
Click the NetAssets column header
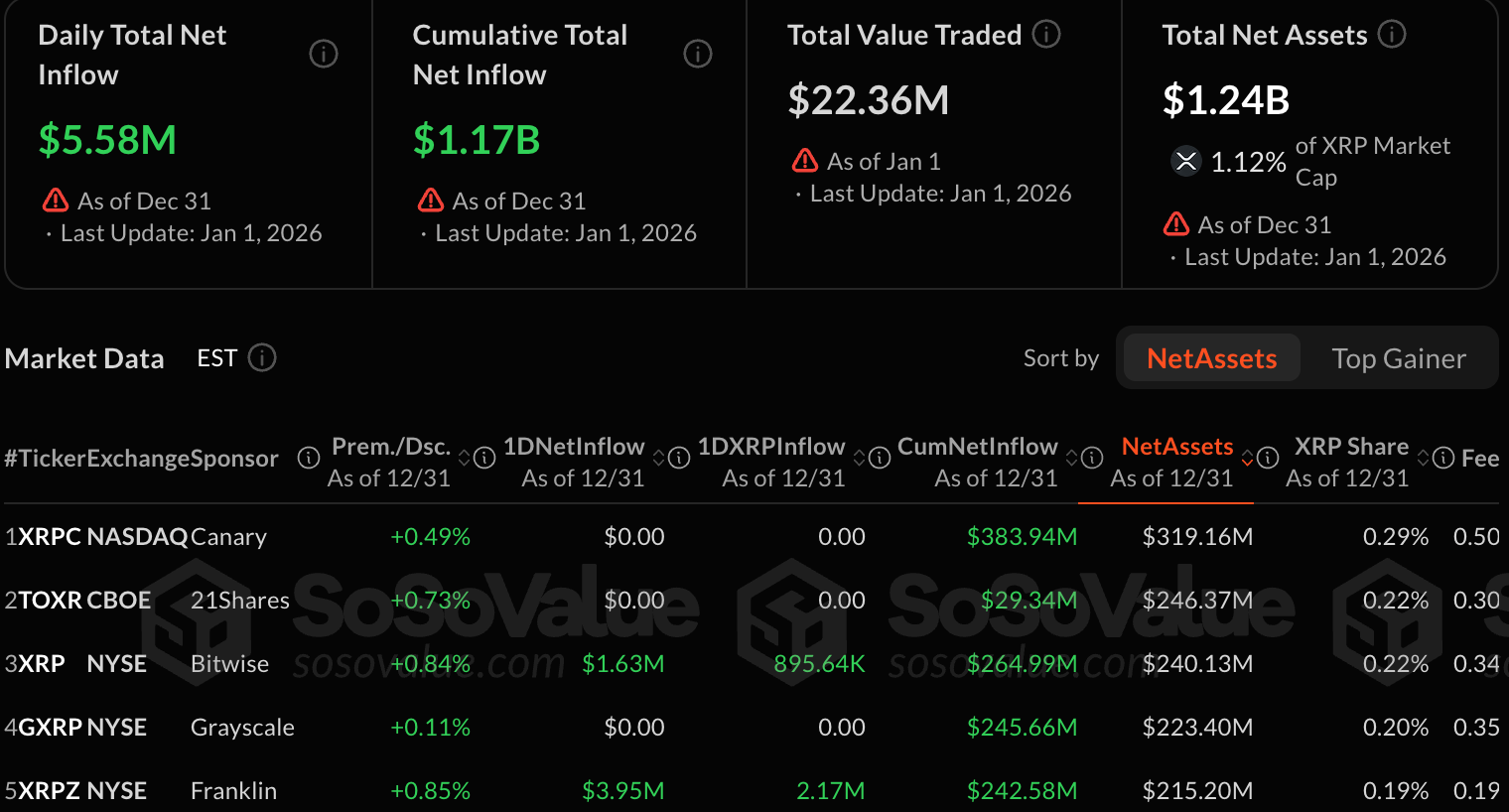point(1176,447)
